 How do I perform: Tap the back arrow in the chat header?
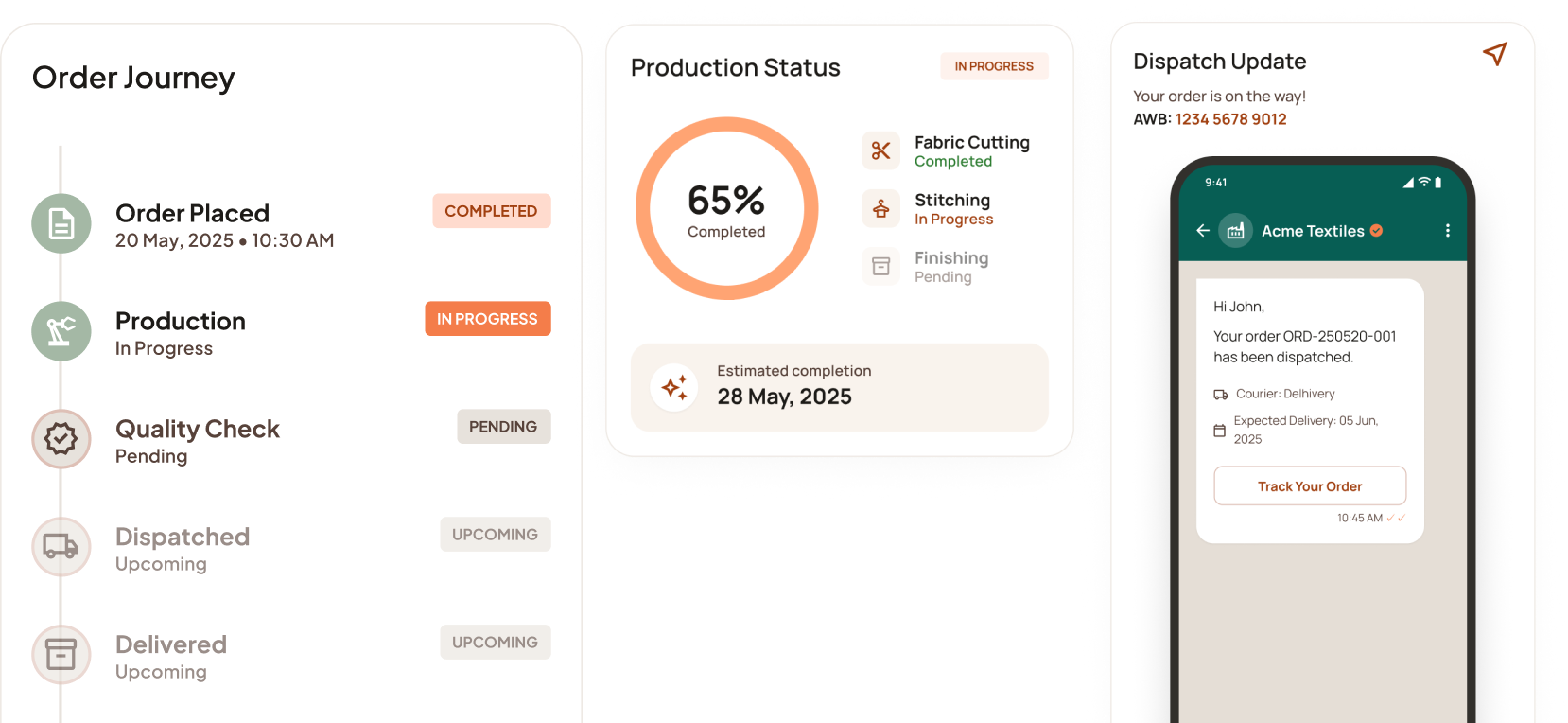click(x=1203, y=230)
